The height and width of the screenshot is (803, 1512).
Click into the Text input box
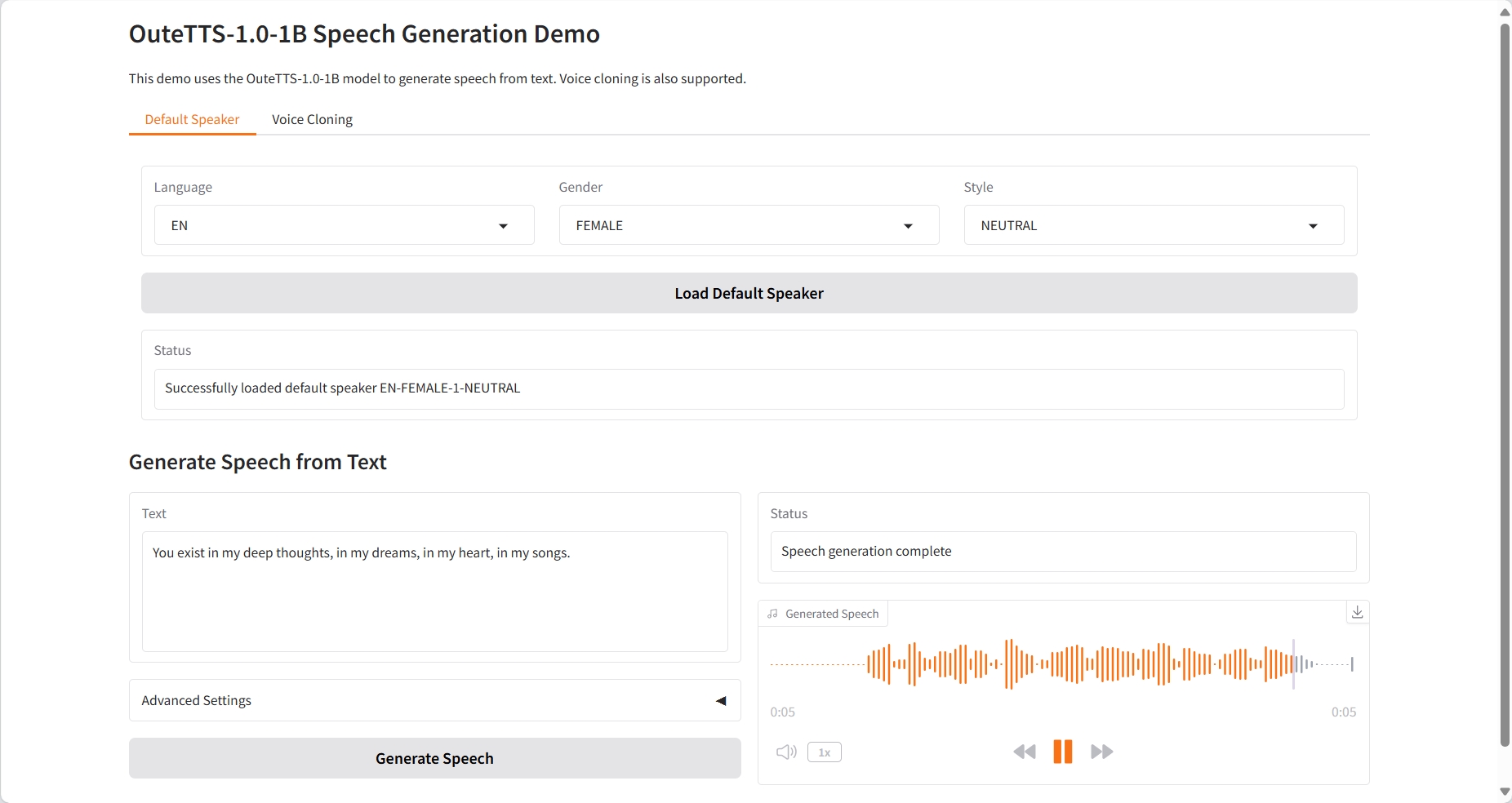click(434, 592)
